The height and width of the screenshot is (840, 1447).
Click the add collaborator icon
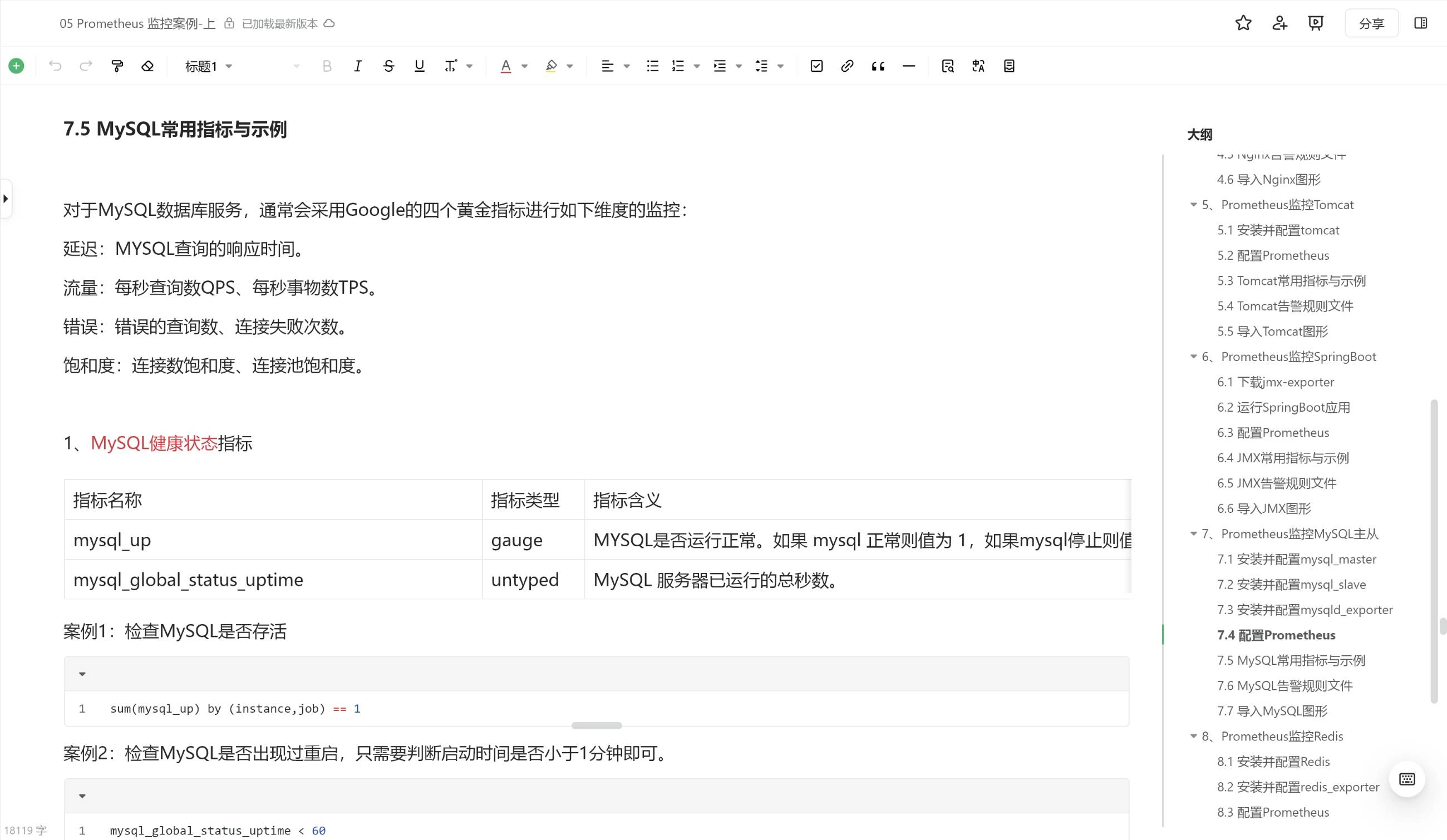coord(1279,22)
